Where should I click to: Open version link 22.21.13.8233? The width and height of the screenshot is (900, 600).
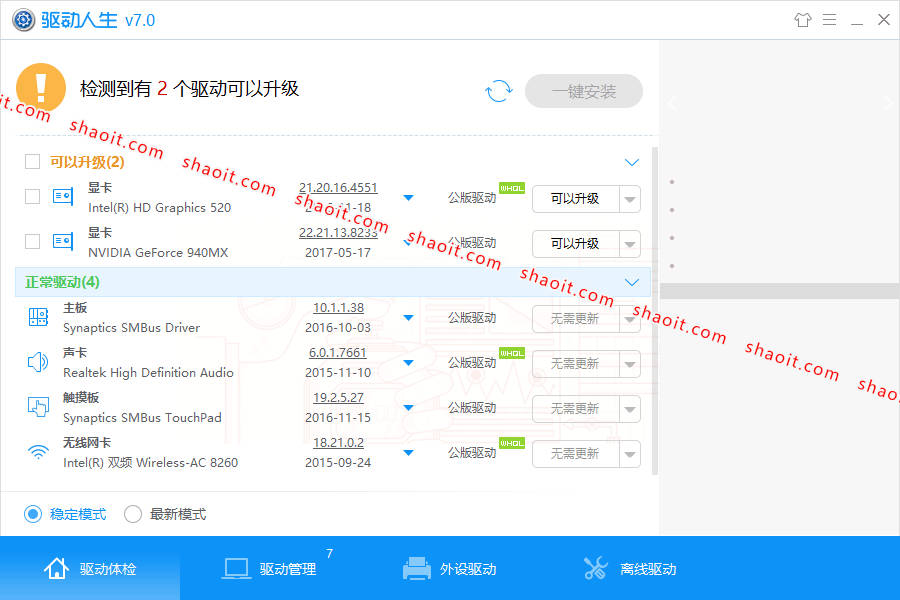(x=338, y=233)
